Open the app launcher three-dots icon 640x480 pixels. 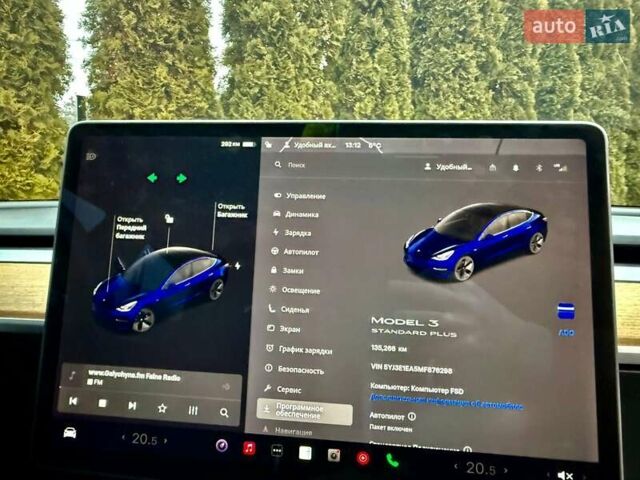277,450
